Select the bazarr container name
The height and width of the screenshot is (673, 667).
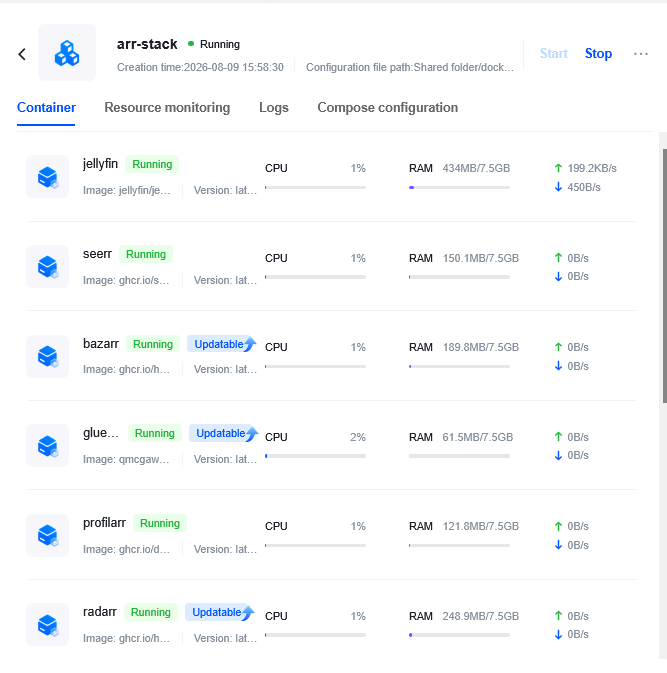pos(101,343)
